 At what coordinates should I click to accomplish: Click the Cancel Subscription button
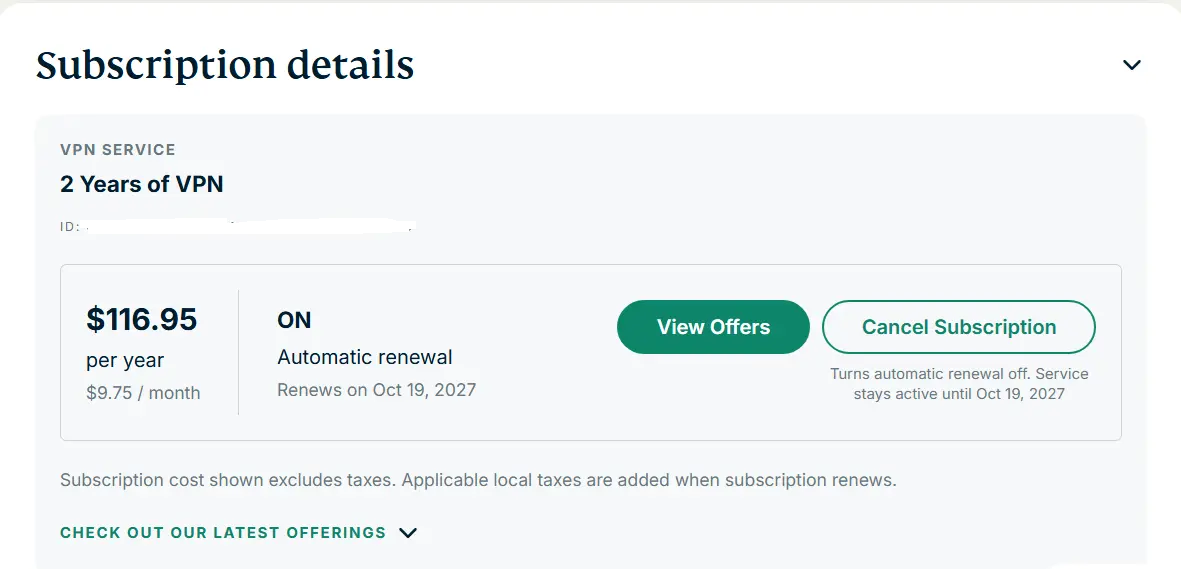[x=959, y=327]
